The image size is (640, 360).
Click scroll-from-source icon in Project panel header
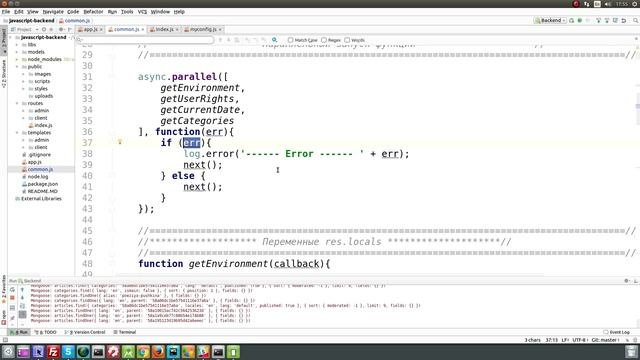coord(44,29)
